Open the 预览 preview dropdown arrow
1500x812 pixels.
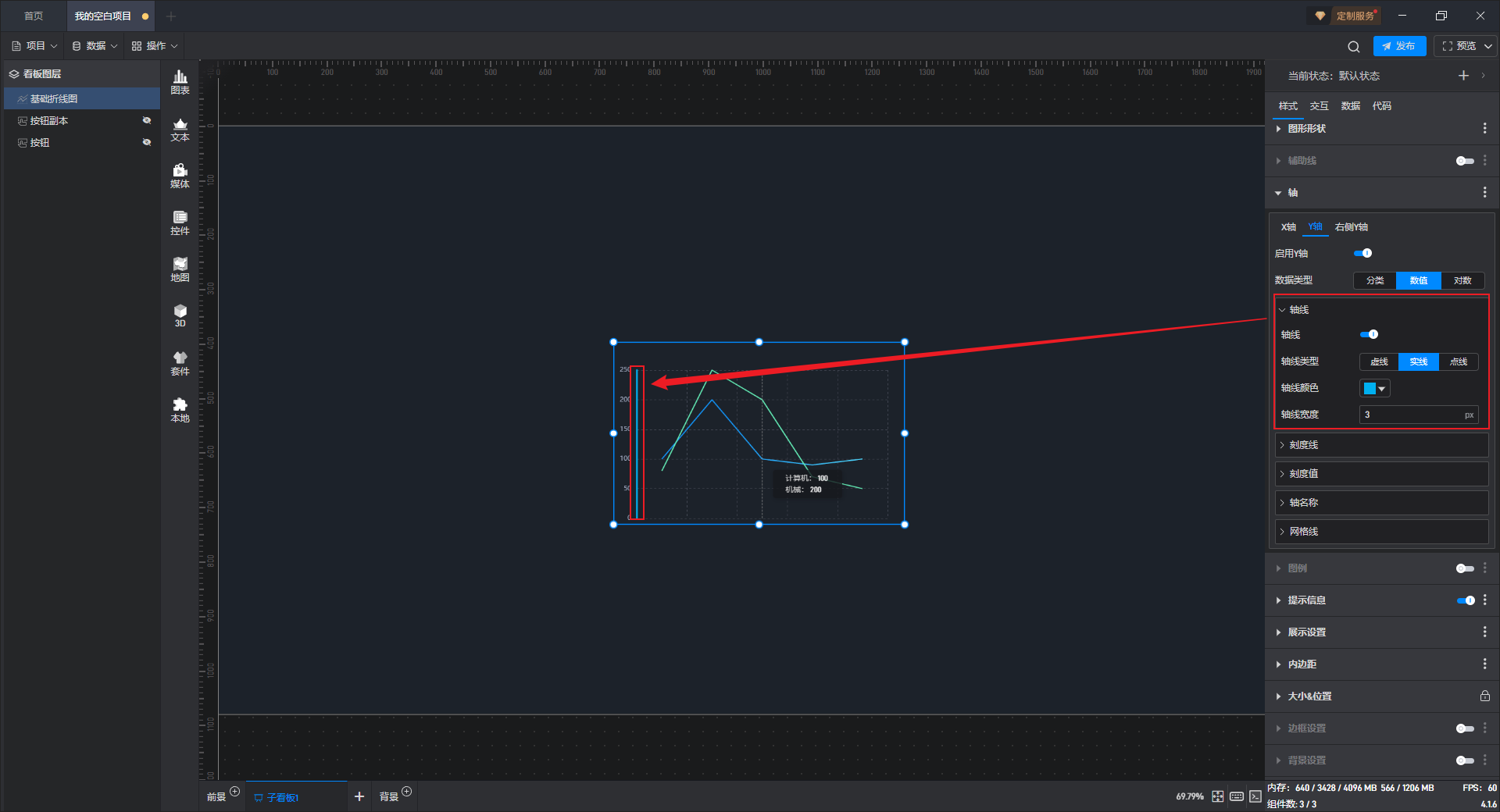pyautogui.click(x=1488, y=46)
